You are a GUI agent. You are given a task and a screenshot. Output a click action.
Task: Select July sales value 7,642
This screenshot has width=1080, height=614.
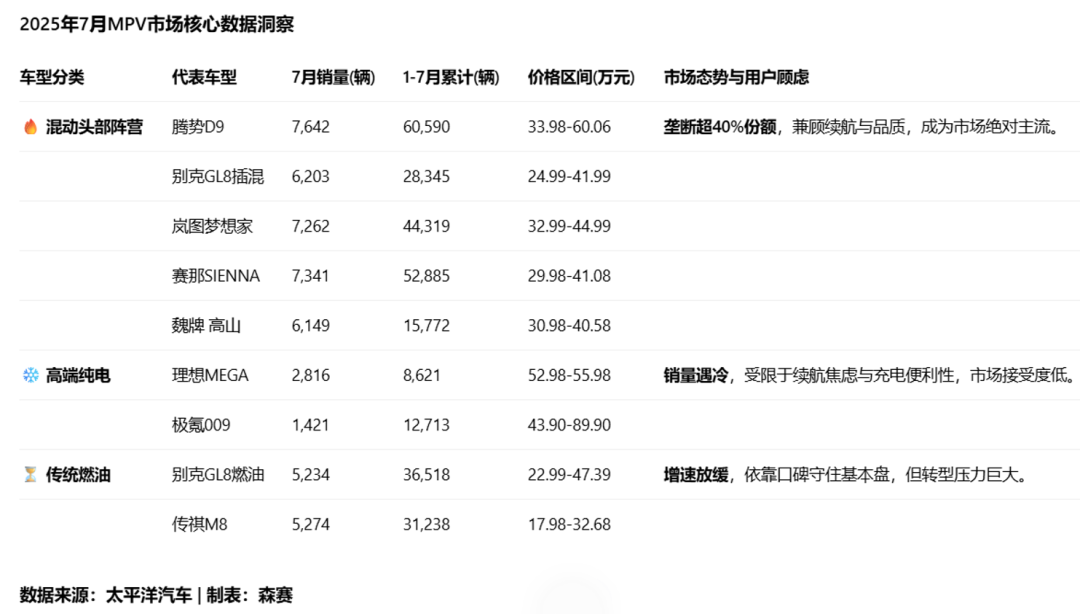(x=311, y=127)
